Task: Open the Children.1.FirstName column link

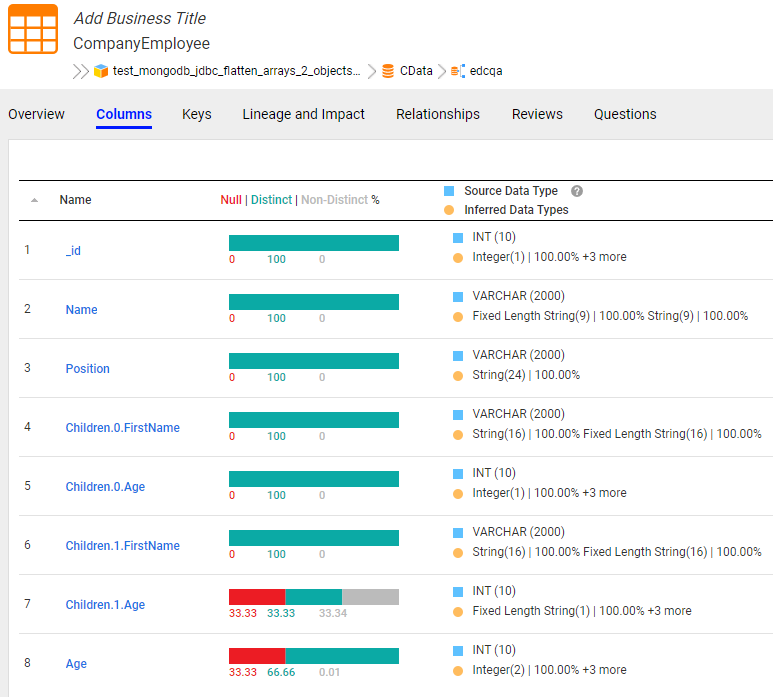Action: tap(123, 546)
